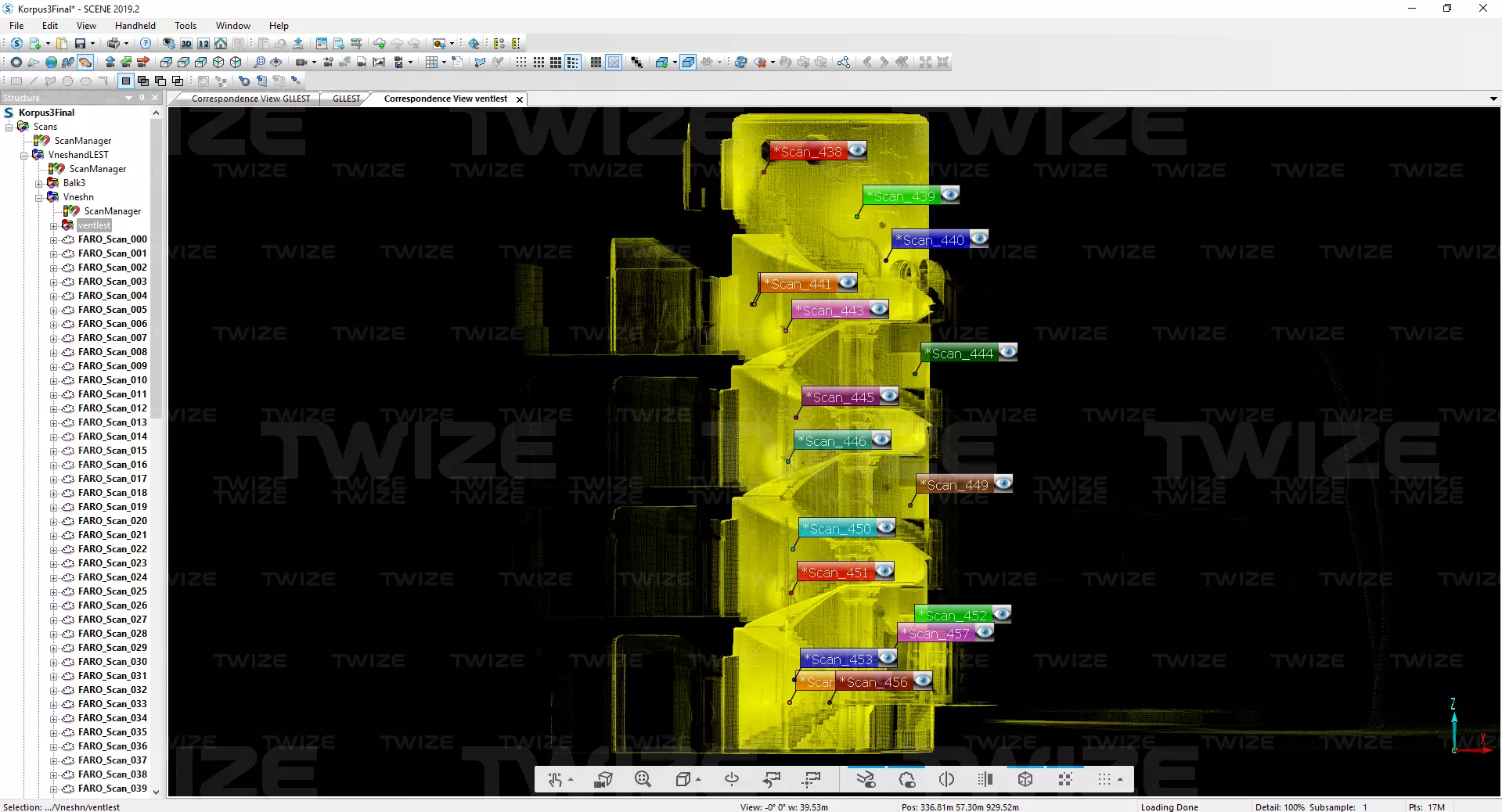This screenshot has width=1502, height=812.
Task: Expand the Balk3 tree node
Action: 39,184
